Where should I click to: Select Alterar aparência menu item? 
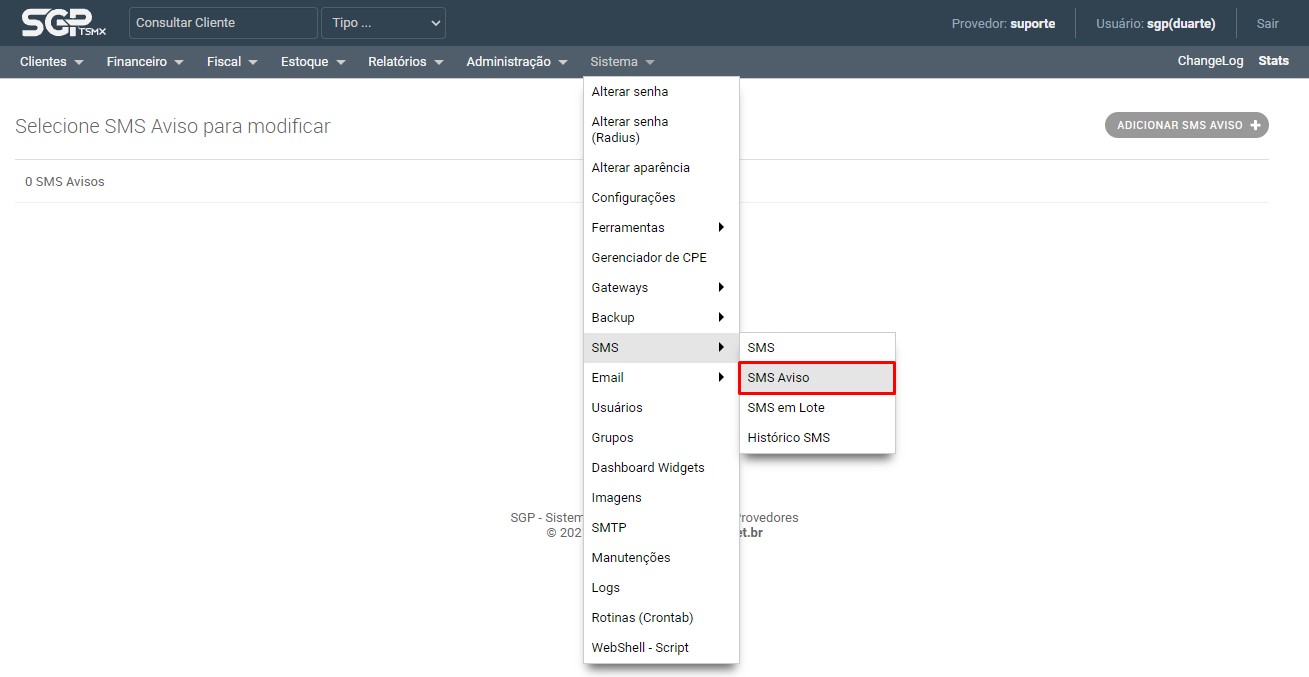(640, 168)
